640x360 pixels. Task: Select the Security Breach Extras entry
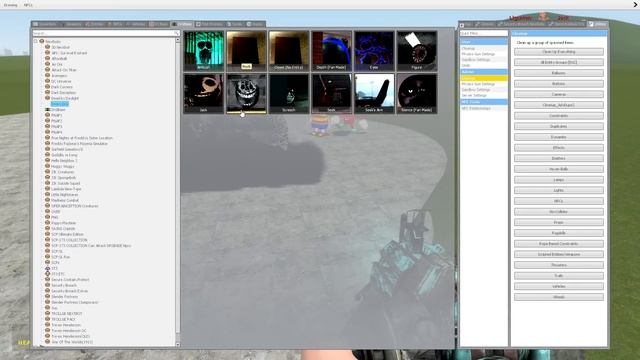click(69, 291)
